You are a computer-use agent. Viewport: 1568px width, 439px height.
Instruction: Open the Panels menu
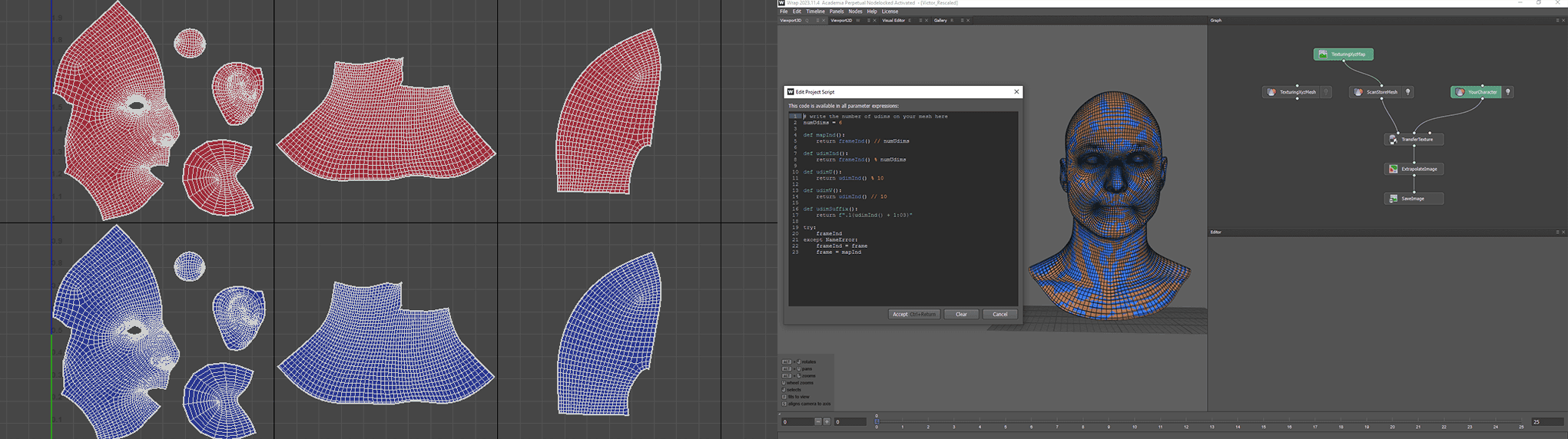836,12
